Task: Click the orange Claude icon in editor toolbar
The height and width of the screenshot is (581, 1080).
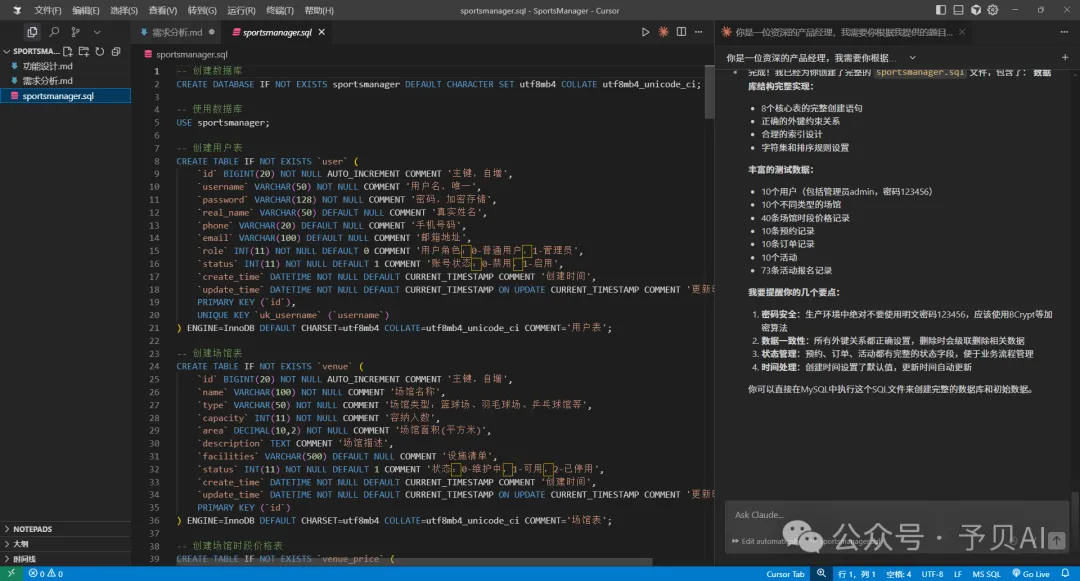Action: pos(663,32)
